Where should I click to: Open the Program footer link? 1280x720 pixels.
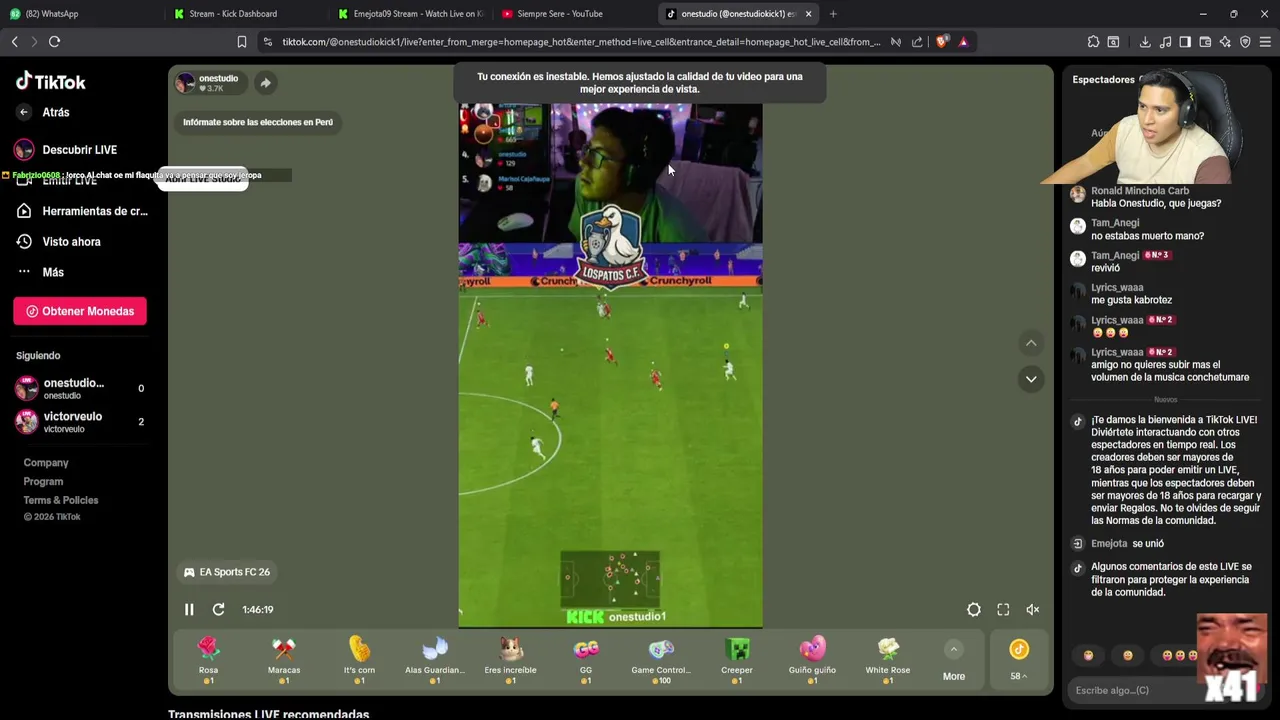tap(43, 482)
